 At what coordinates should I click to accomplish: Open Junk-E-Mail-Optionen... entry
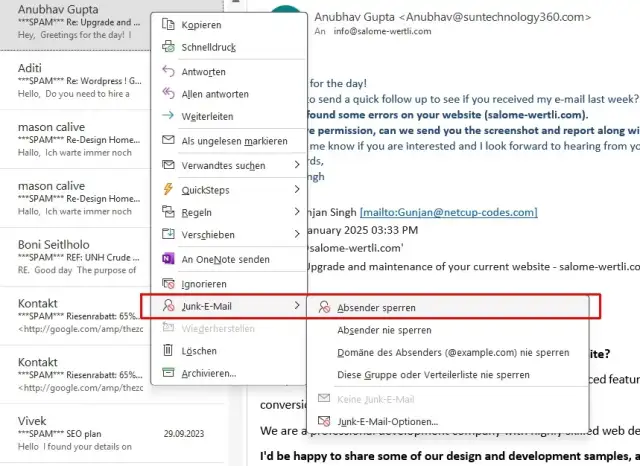[x=448, y=422]
